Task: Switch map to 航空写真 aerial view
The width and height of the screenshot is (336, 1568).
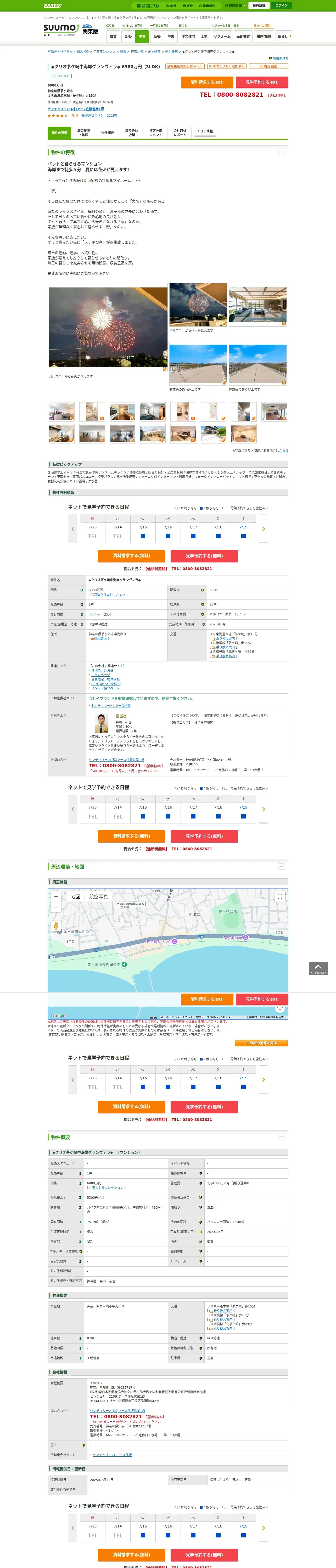Action: point(99,897)
